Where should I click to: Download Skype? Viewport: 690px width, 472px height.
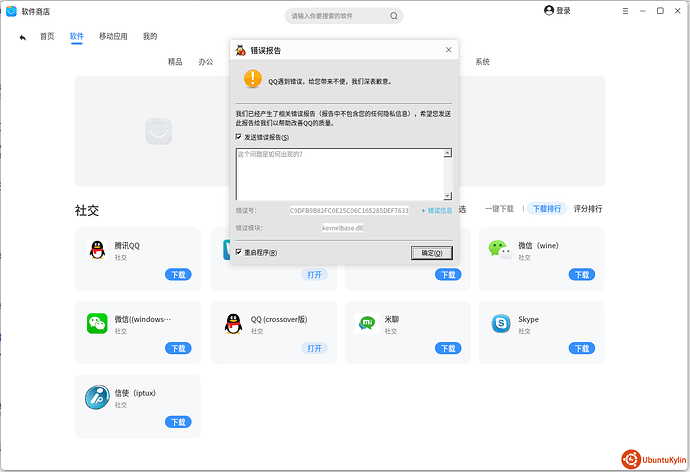[582, 348]
